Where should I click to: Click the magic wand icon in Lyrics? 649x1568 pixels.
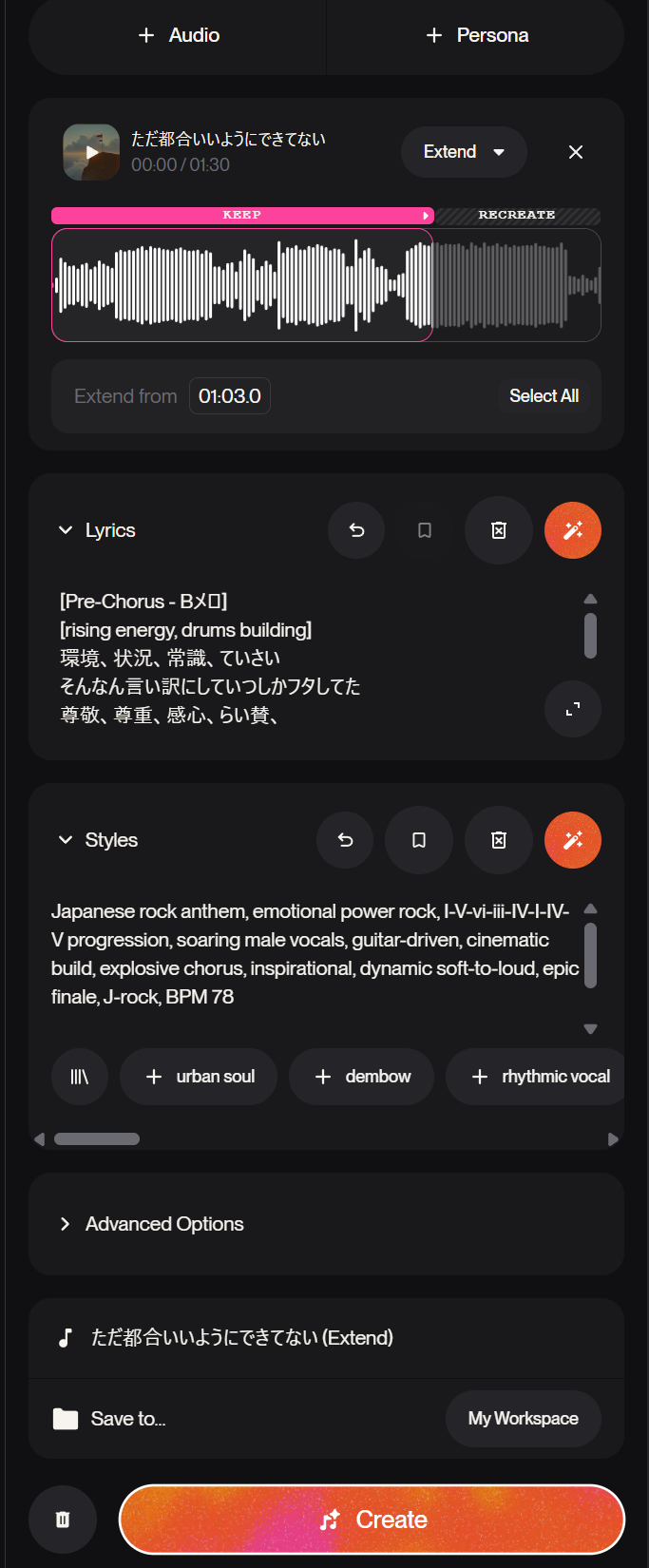(x=572, y=530)
